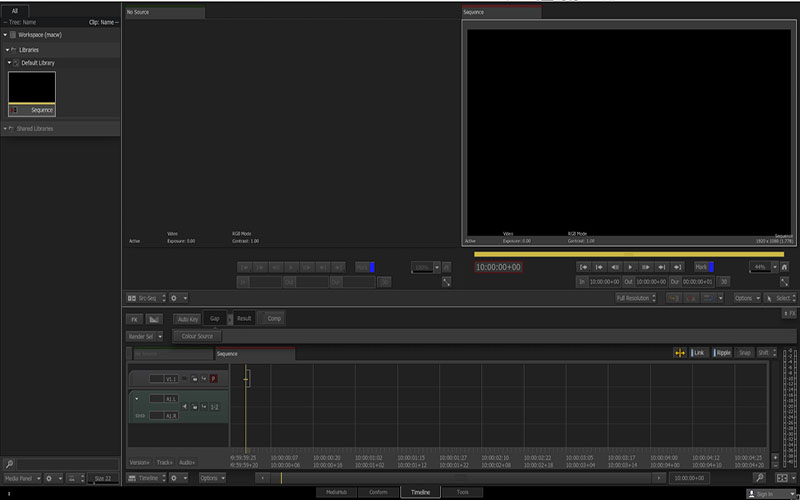Select the Sequence thumbnail in Default Library
The width and height of the screenshot is (800, 500).
[x=32, y=94]
